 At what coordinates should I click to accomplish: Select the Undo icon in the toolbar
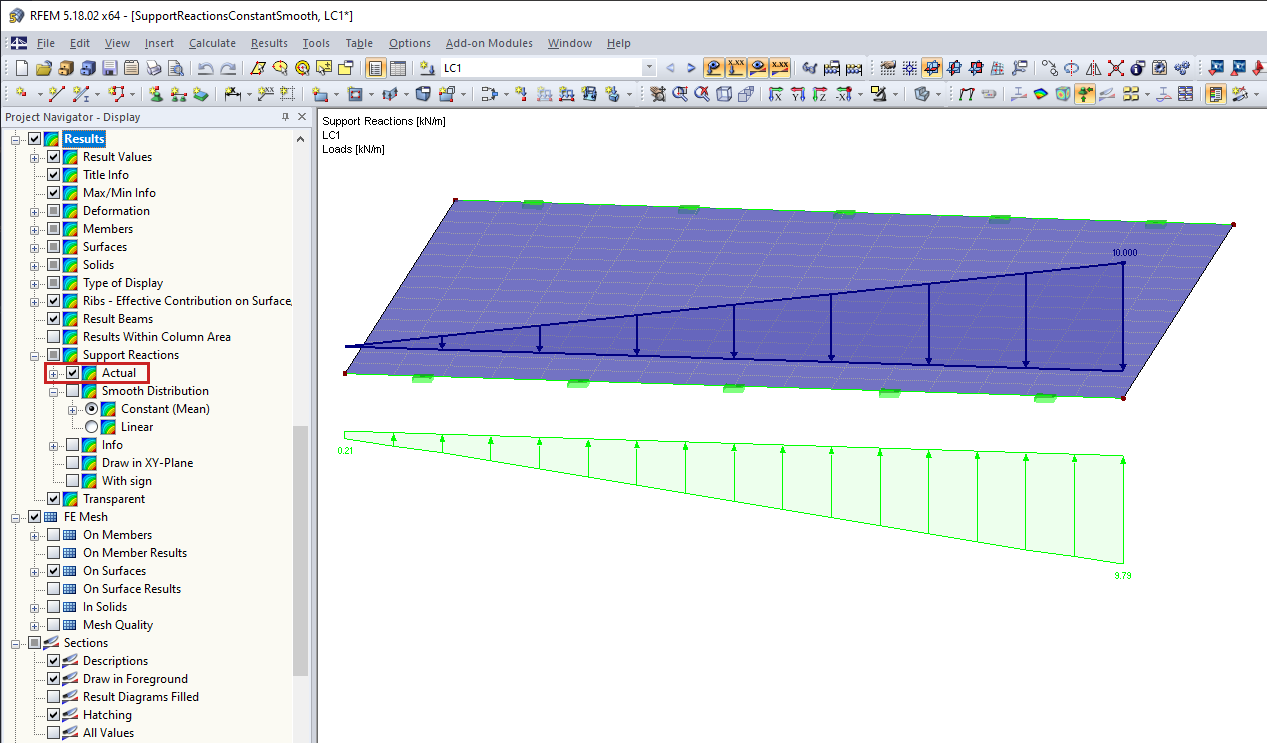(x=203, y=68)
